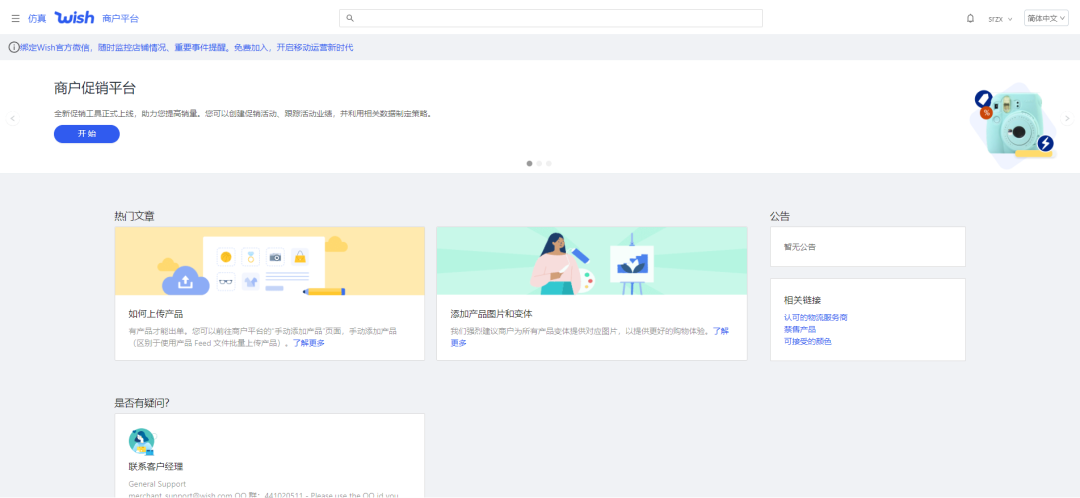Go to previous carousel slide arrow
The image size is (1080, 498).
point(13,118)
